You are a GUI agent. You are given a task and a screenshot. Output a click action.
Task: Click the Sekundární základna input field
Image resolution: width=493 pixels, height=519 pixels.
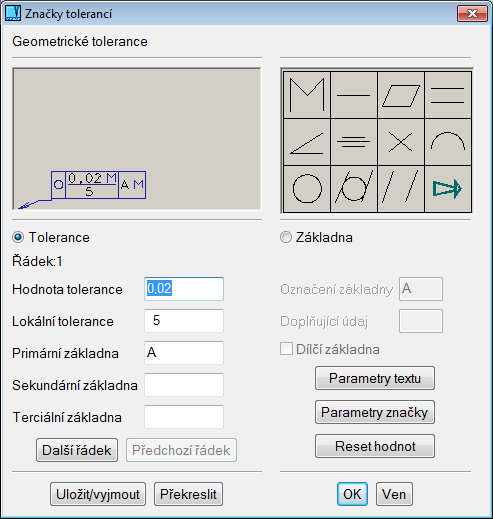point(184,385)
